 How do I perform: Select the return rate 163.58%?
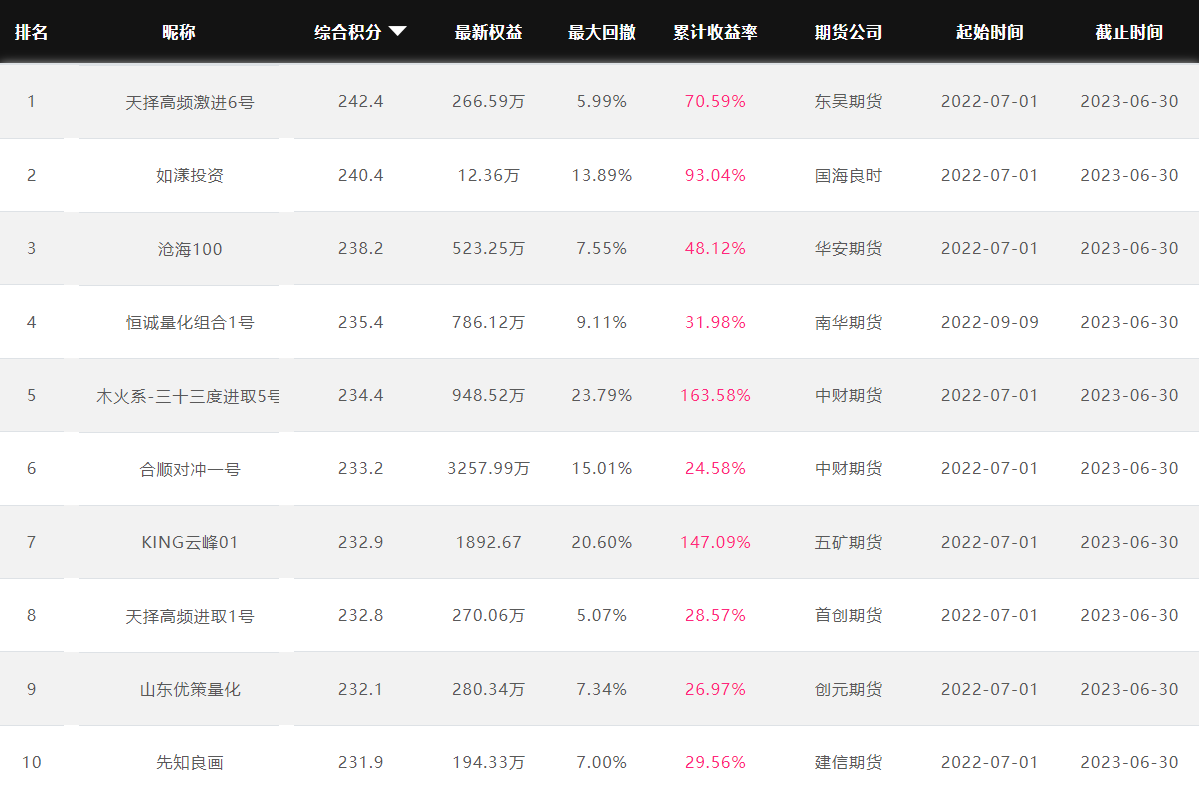click(x=715, y=395)
